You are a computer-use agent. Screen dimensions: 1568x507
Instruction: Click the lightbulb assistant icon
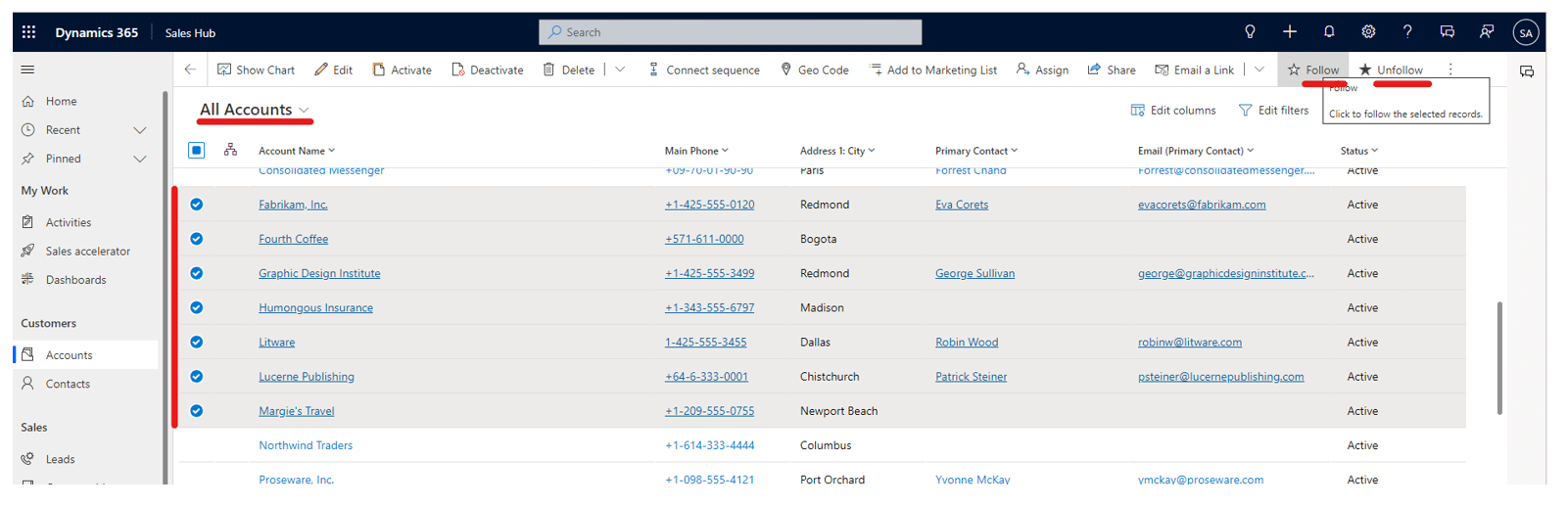tap(1250, 32)
